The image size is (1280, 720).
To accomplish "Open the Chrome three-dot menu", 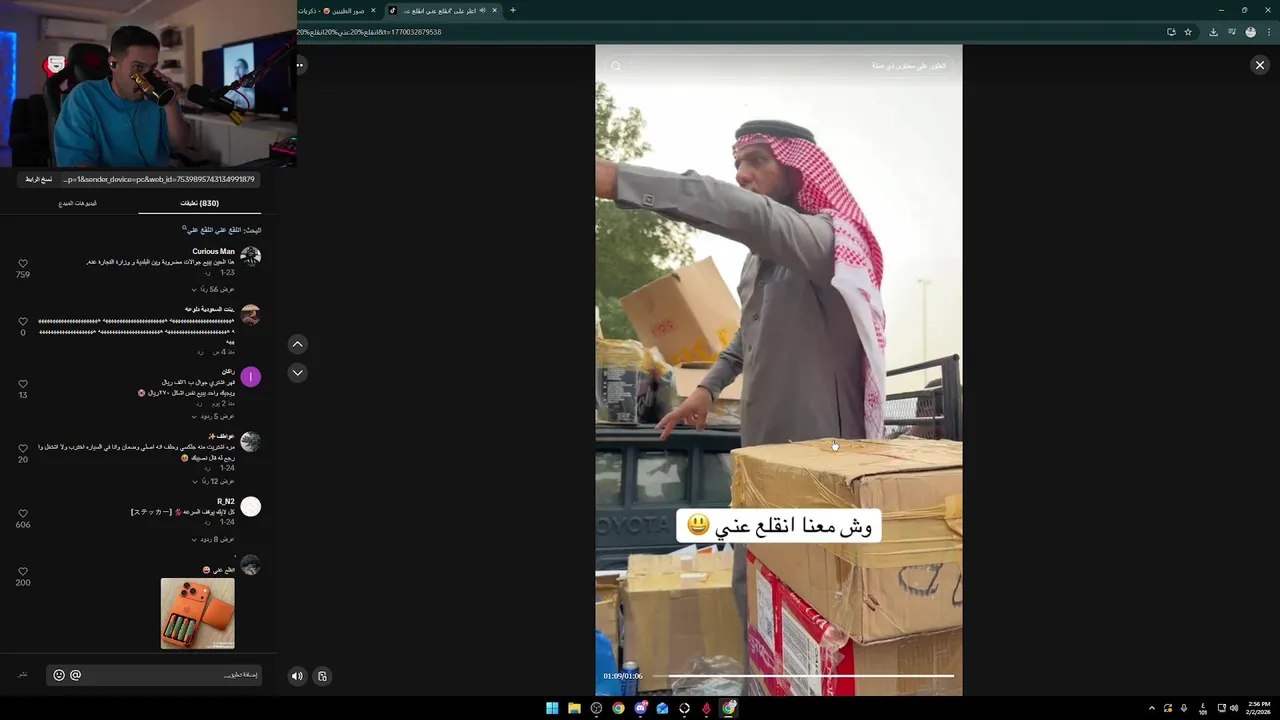I will tap(1268, 32).
